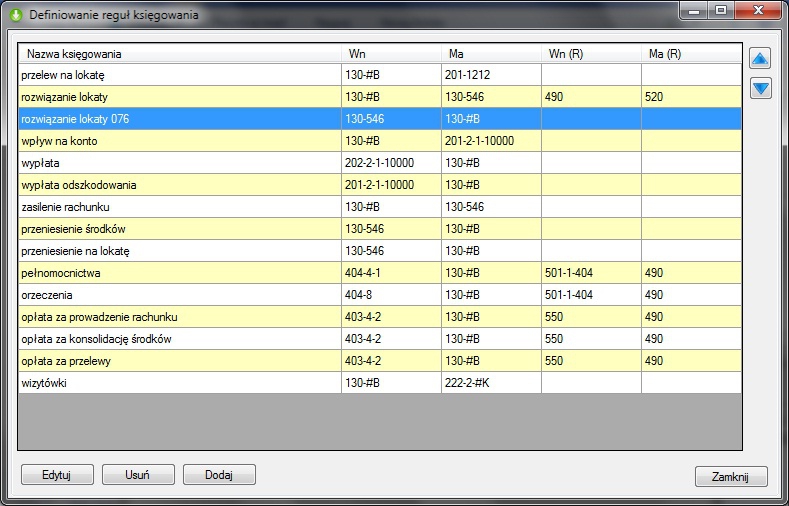The height and width of the screenshot is (506, 789).
Task: Click Wn (R) cell '501-1-404' in orzeczenia row
Action: tap(591, 295)
